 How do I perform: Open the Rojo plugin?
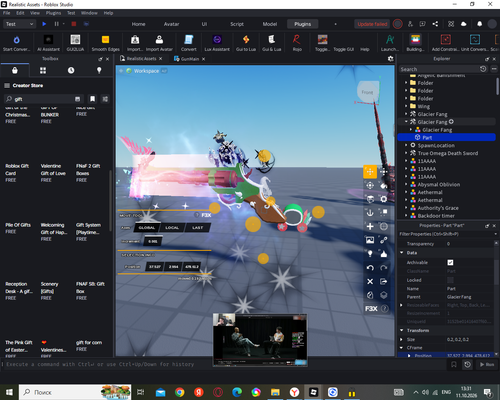click(297, 43)
